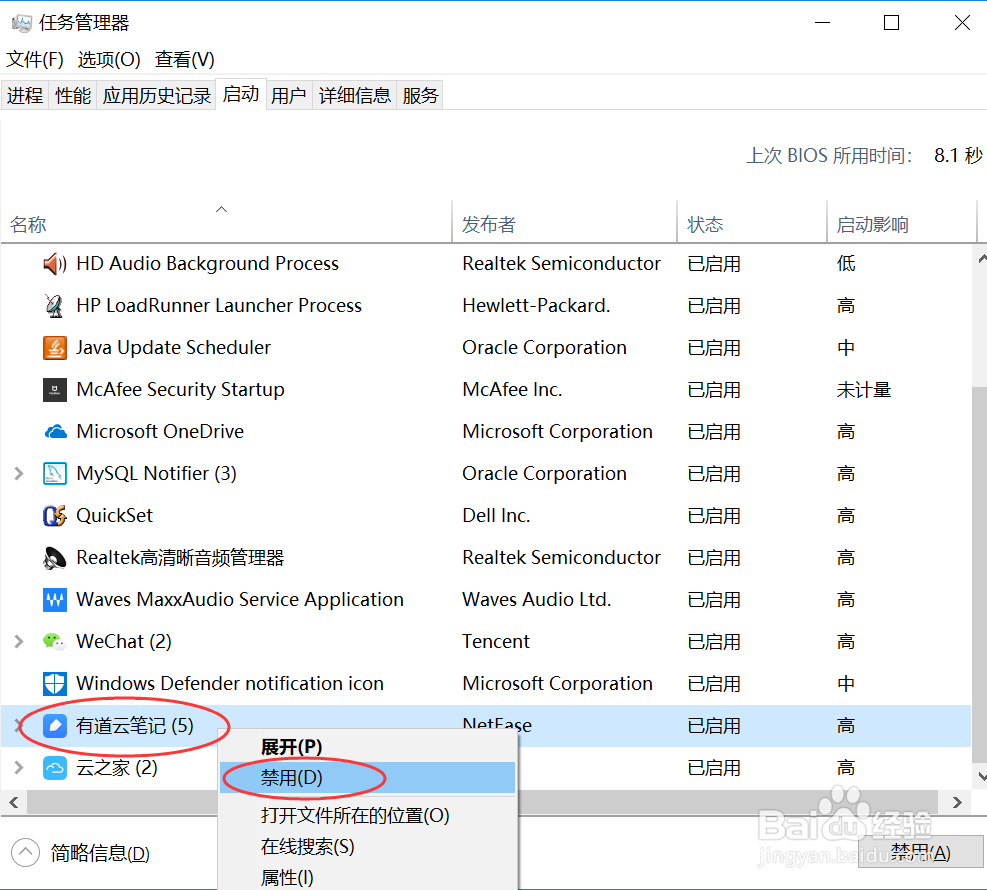
Task: Expand the WeChat (2) group
Action: pos(19,641)
